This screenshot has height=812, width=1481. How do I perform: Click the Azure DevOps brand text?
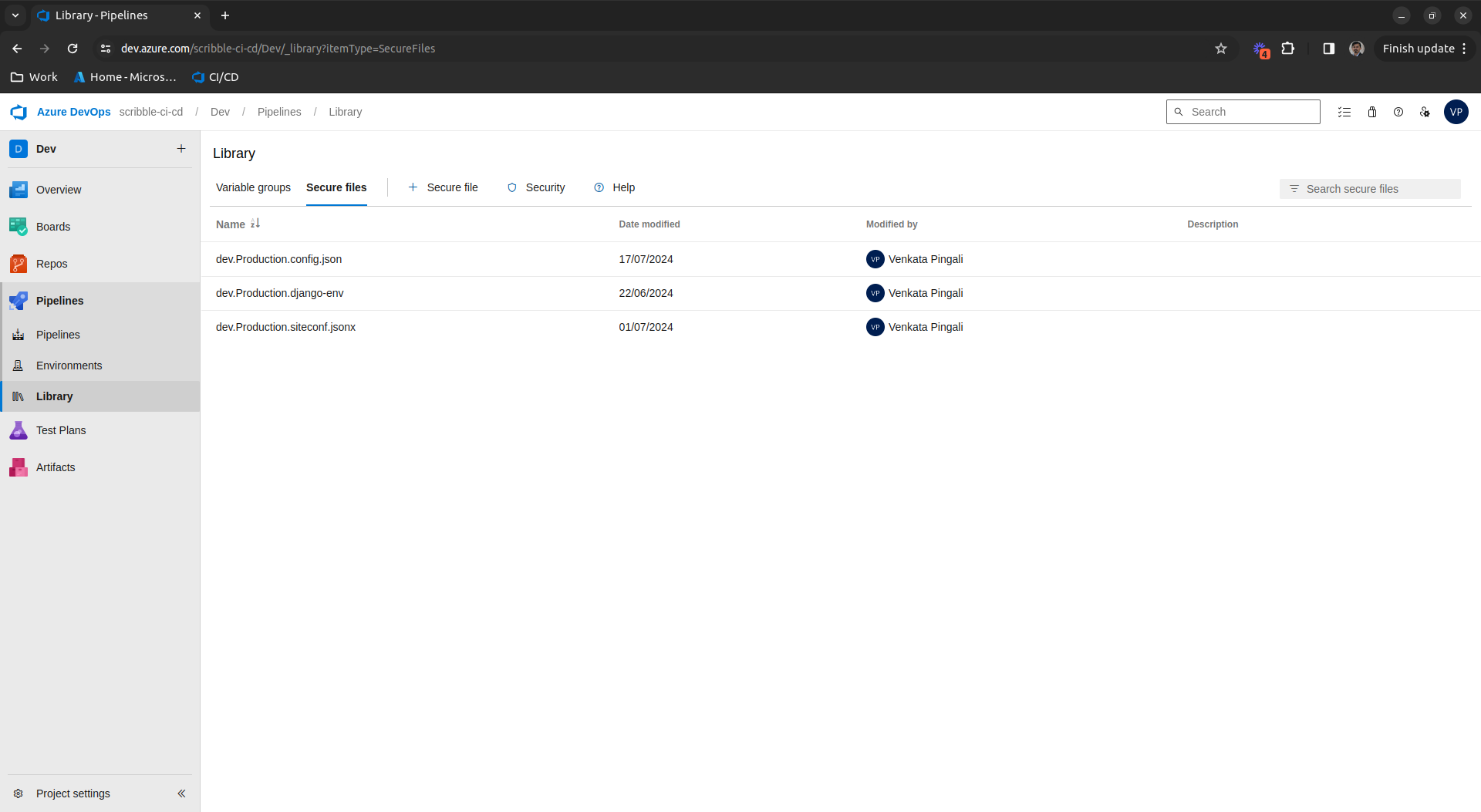coord(73,112)
